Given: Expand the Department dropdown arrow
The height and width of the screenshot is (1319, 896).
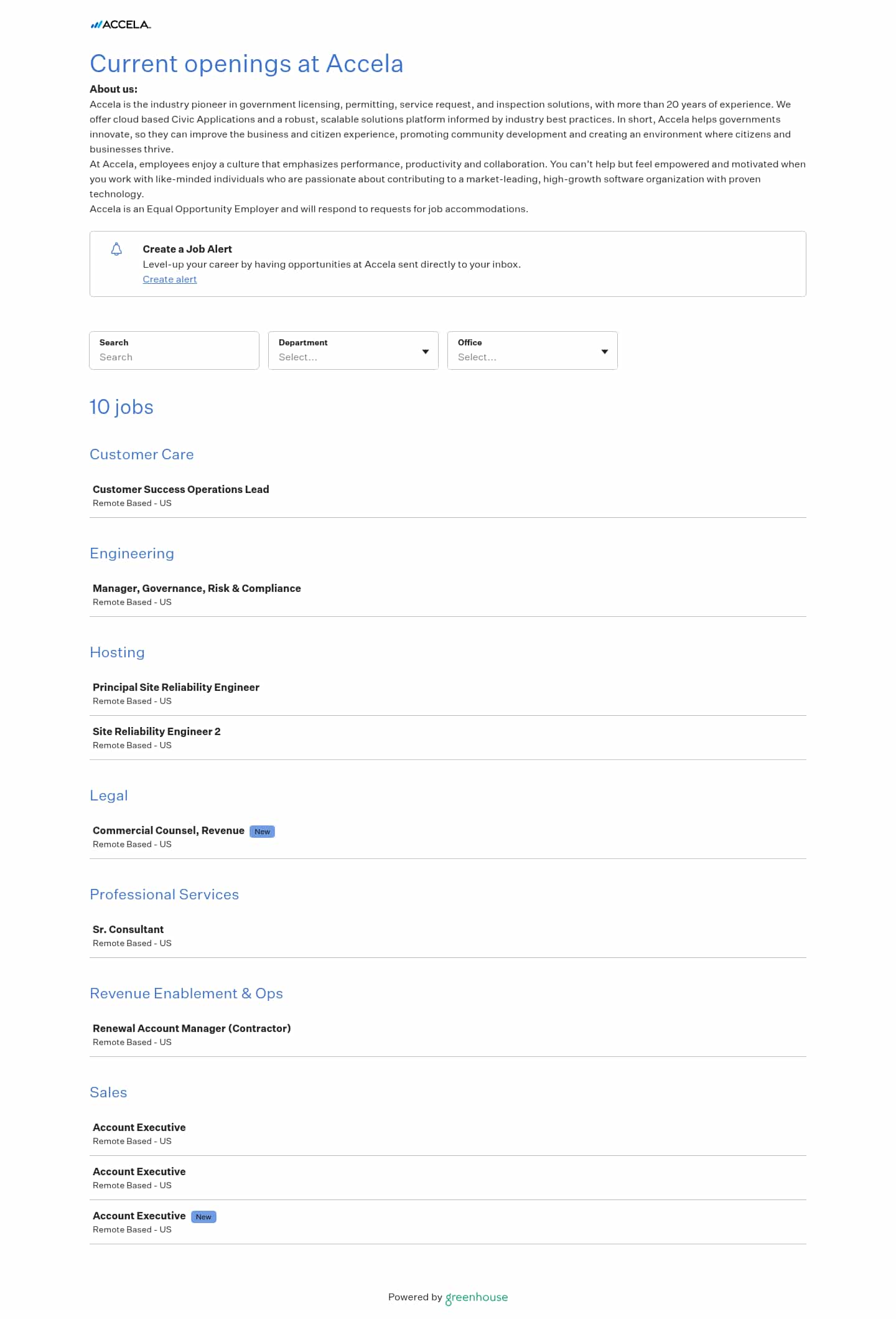Looking at the screenshot, I should pos(426,352).
